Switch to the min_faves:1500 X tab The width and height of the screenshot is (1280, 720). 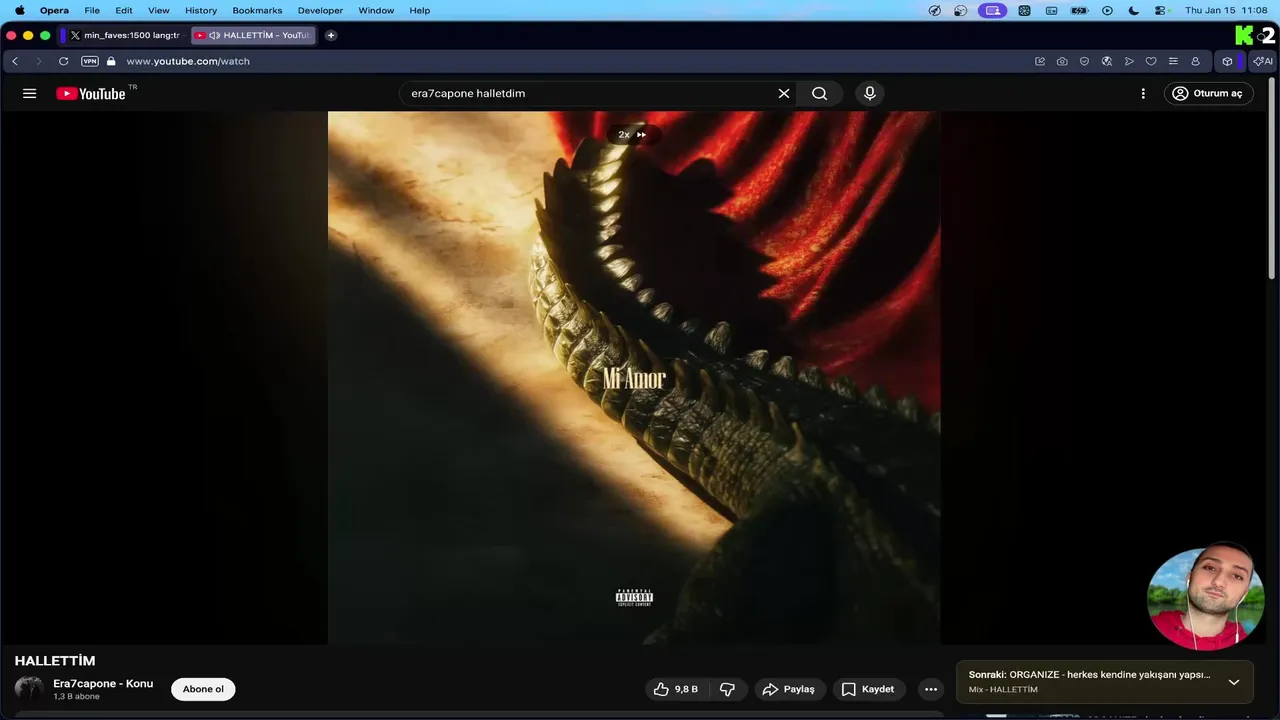click(125, 35)
